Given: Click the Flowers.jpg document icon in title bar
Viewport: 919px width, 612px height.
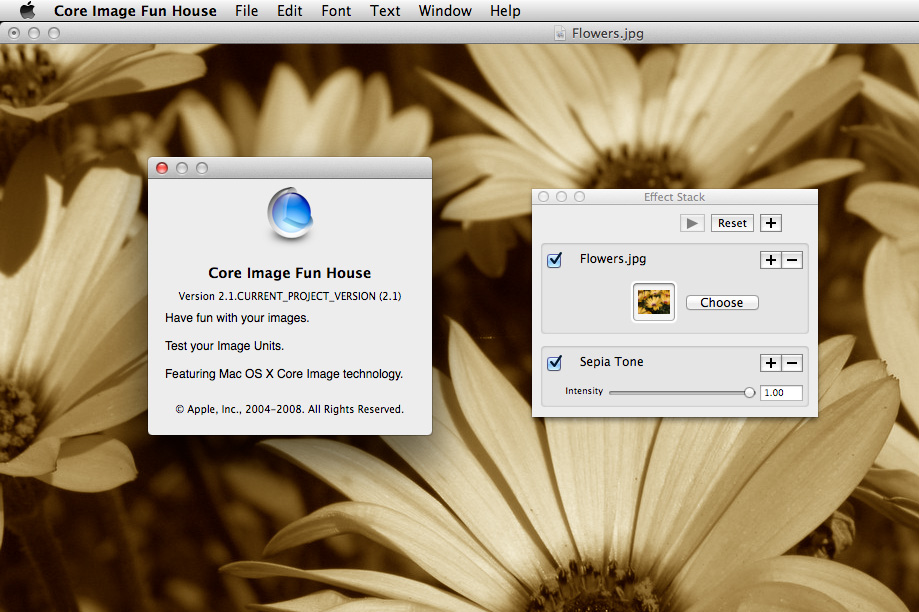Looking at the screenshot, I should (x=560, y=33).
